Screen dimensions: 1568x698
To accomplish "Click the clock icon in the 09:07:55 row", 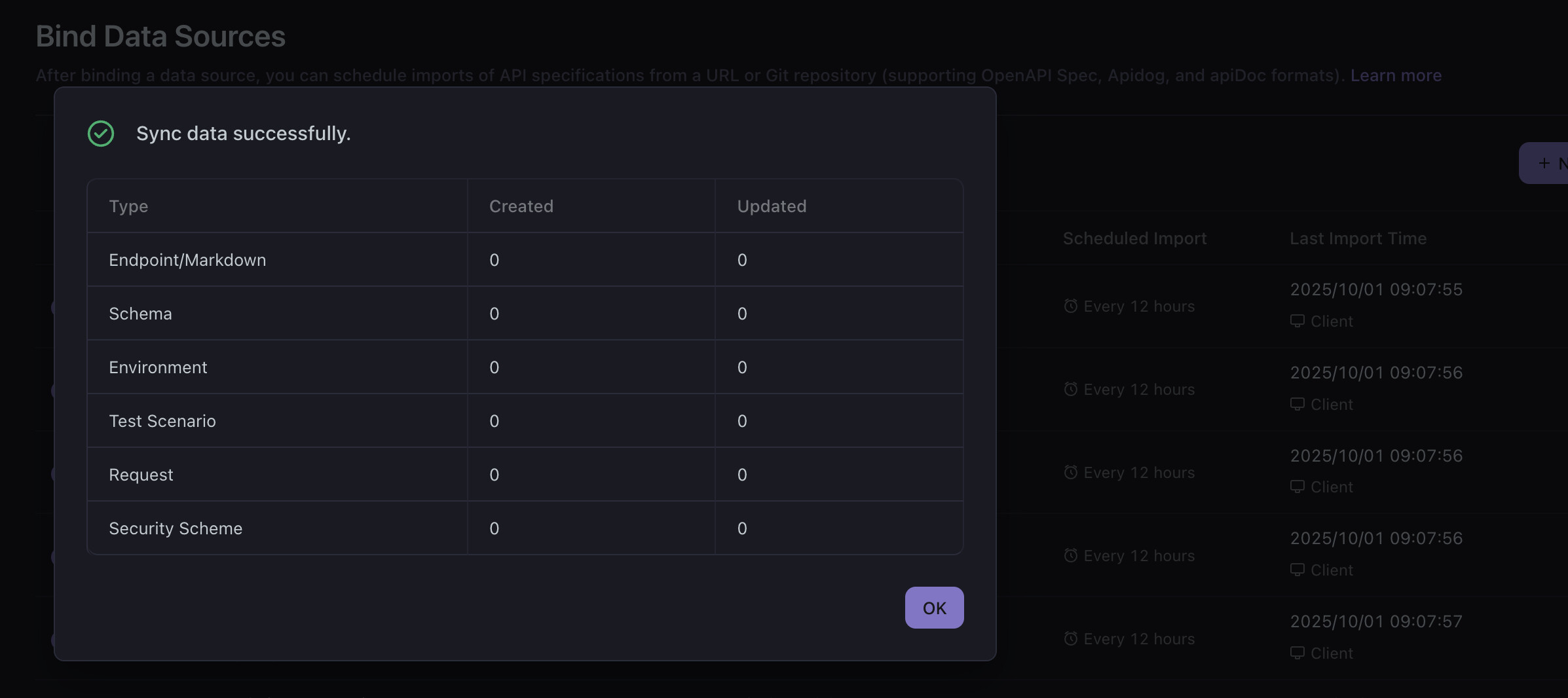I will coord(1071,306).
